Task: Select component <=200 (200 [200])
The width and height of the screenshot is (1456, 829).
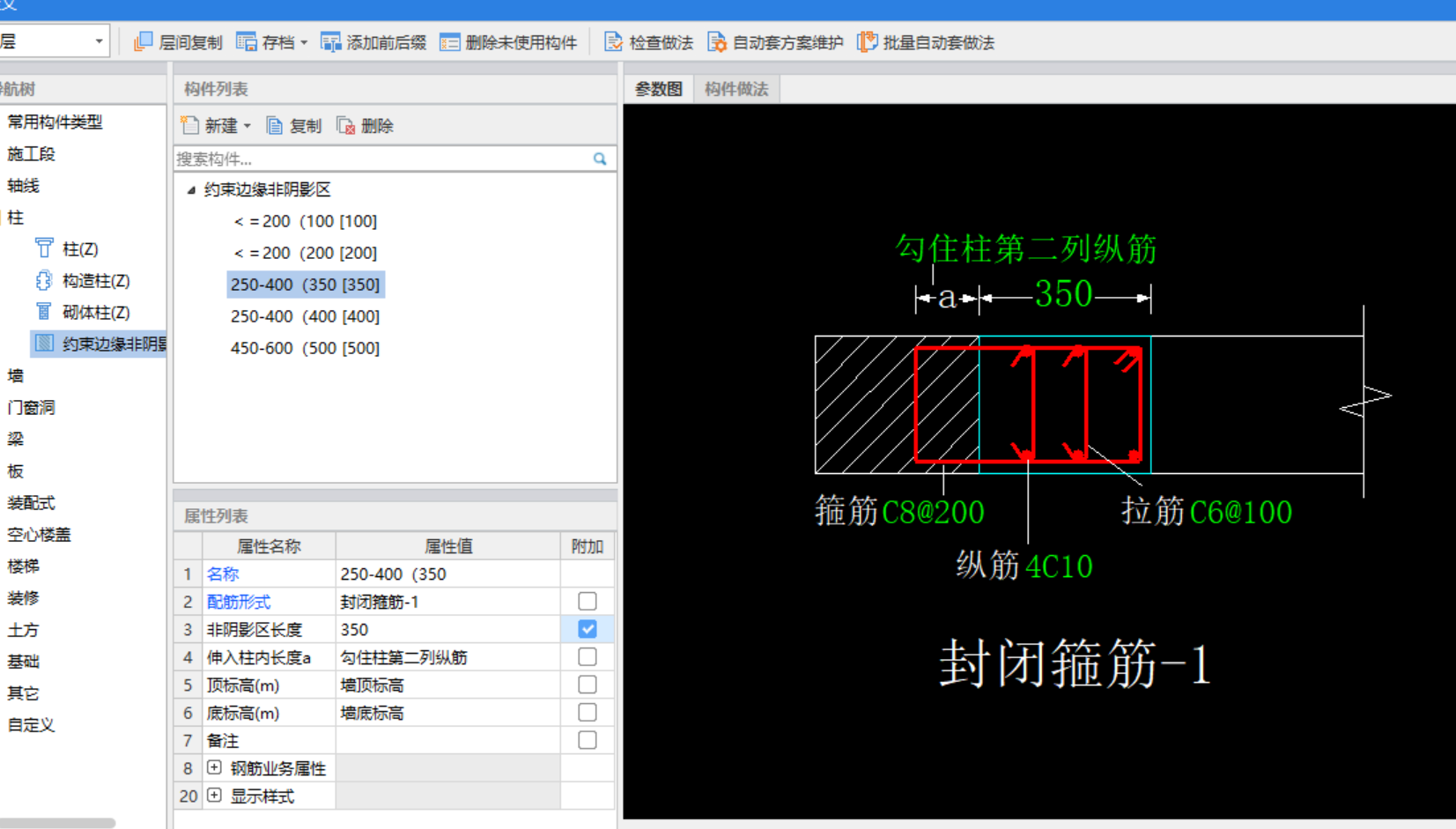Action: [x=306, y=253]
